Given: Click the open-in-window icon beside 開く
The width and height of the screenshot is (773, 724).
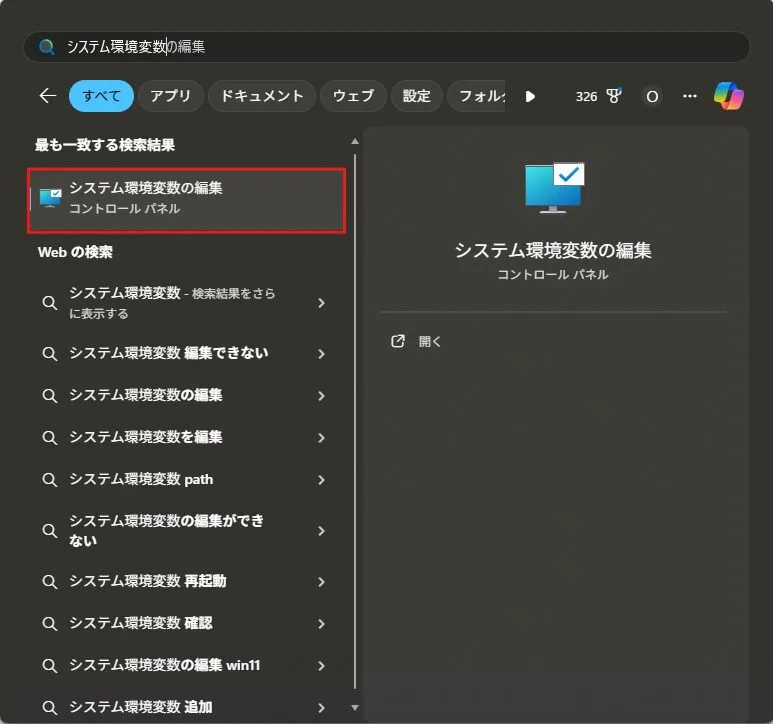Looking at the screenshot, I should click(x=398, y=341).
